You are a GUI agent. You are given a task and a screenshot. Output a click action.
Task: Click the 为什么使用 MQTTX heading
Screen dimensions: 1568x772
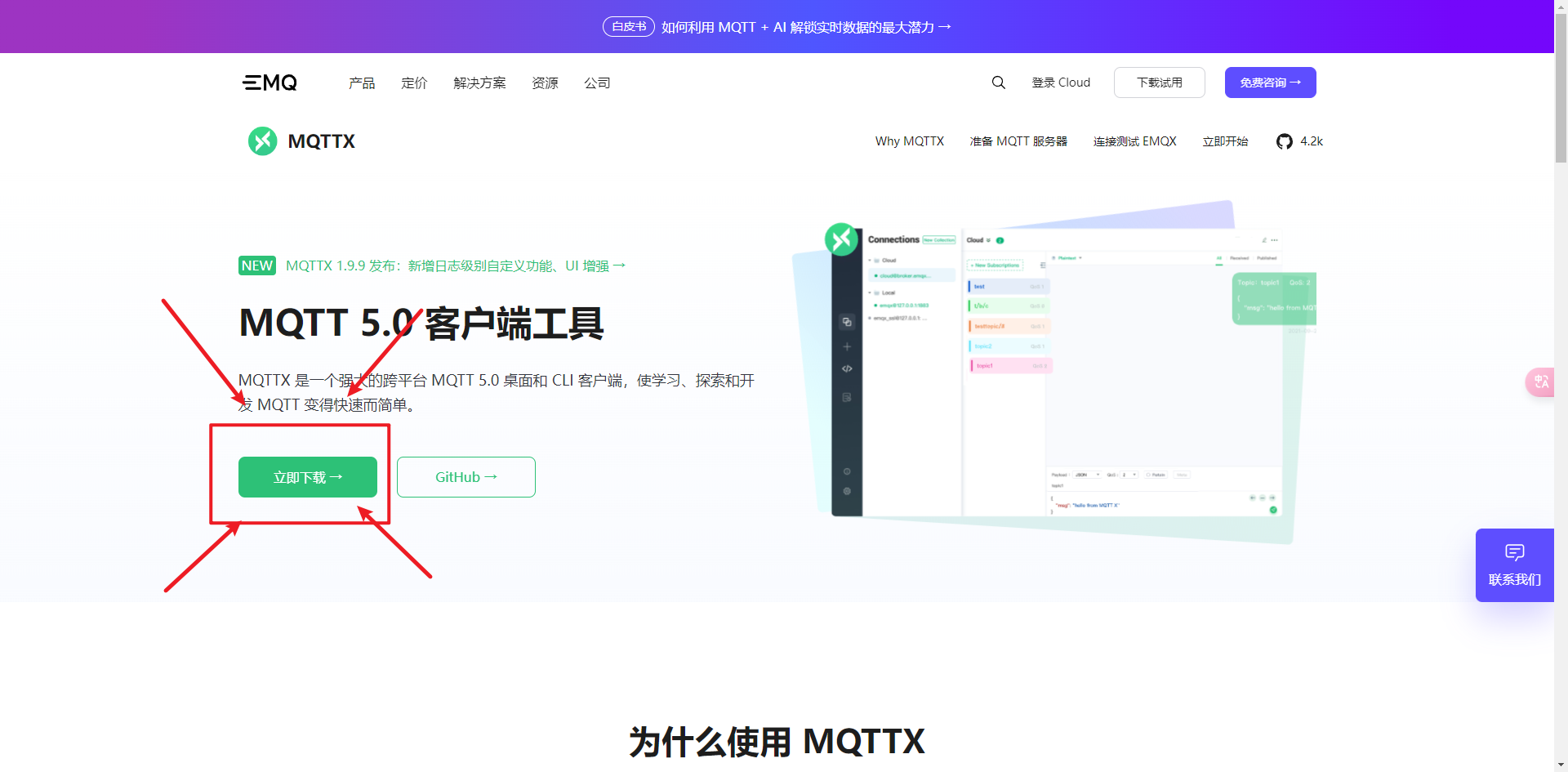777,742
